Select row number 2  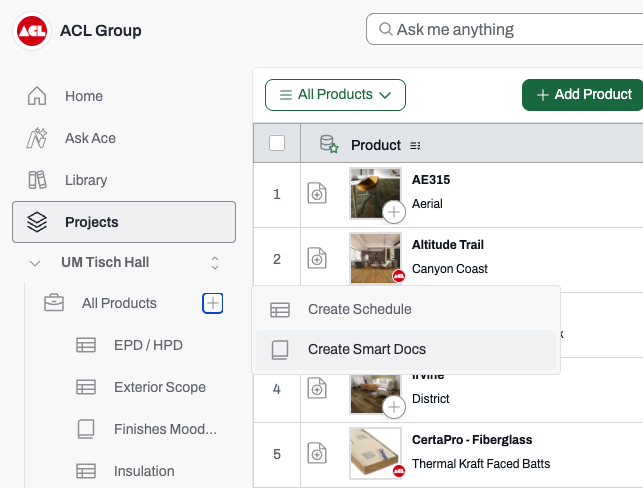277,259
